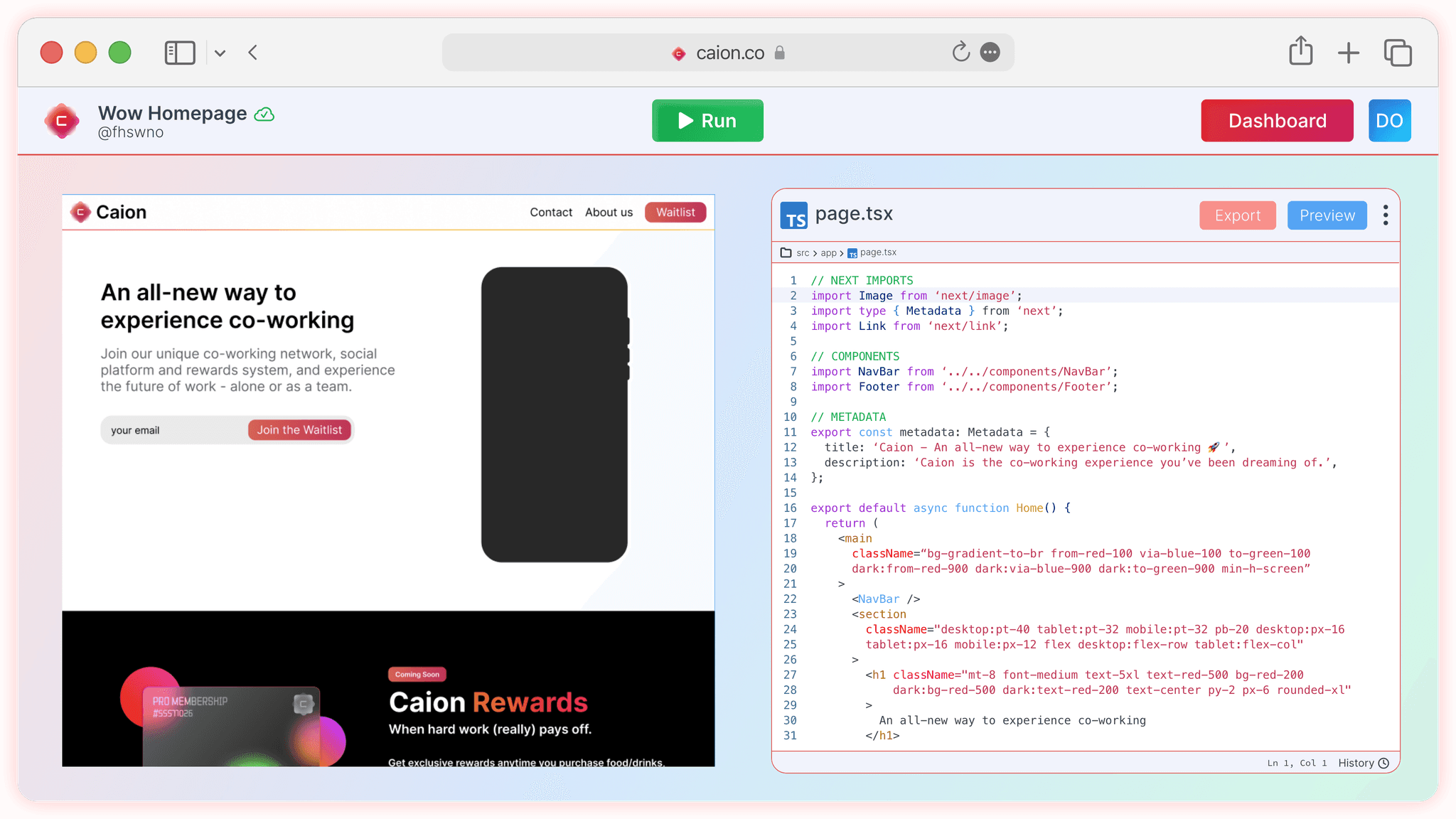Click the lock icon in the address bar
This screenshot has height=819, width=1456.
coord(779,53)
